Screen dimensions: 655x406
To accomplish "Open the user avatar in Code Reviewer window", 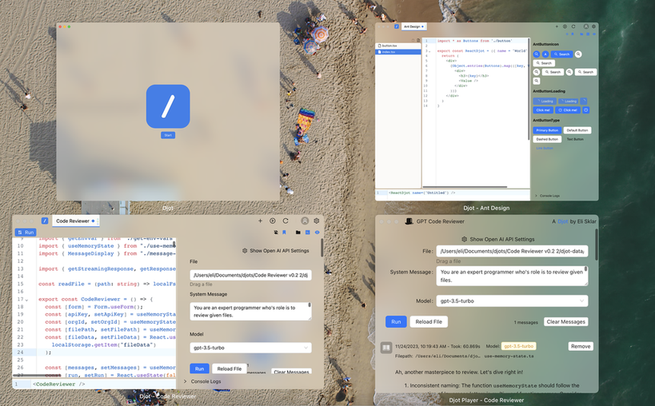I will tap(305, 221).
